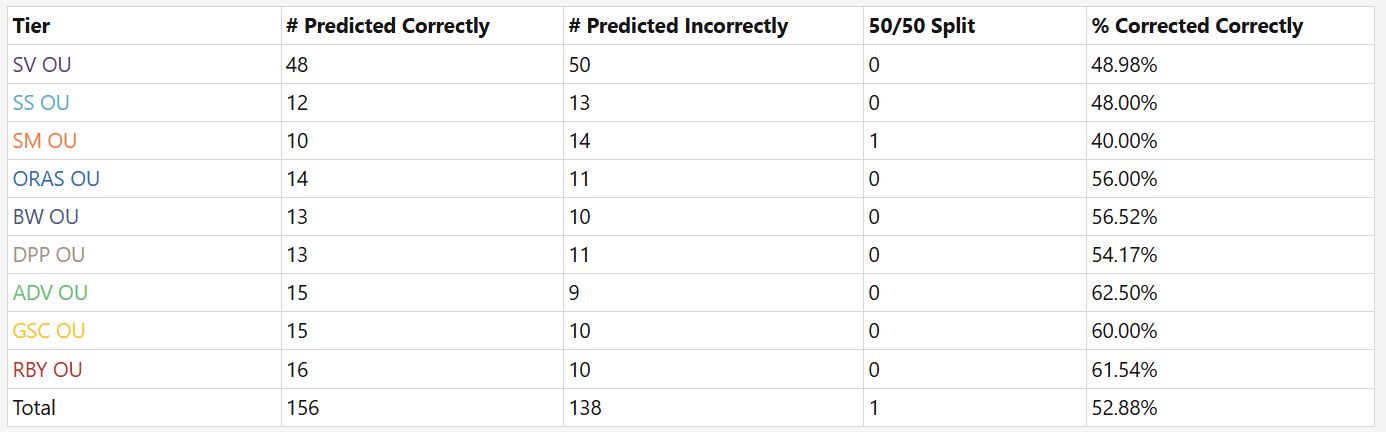Click the 138 total incorrect cell
1386x432 pixels.
585,407
